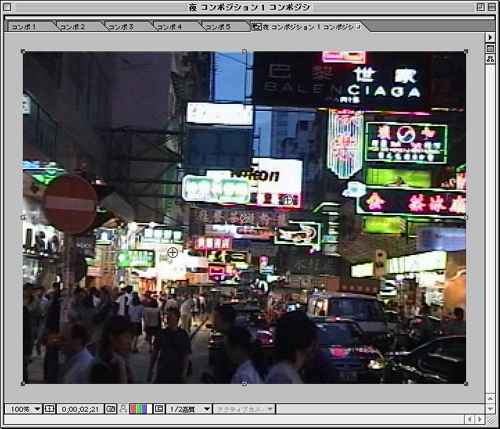Viewport: 500px width, 429px height.
Task: Click the horizontal scrollbar right arrow
Action: tap(480, 420)
